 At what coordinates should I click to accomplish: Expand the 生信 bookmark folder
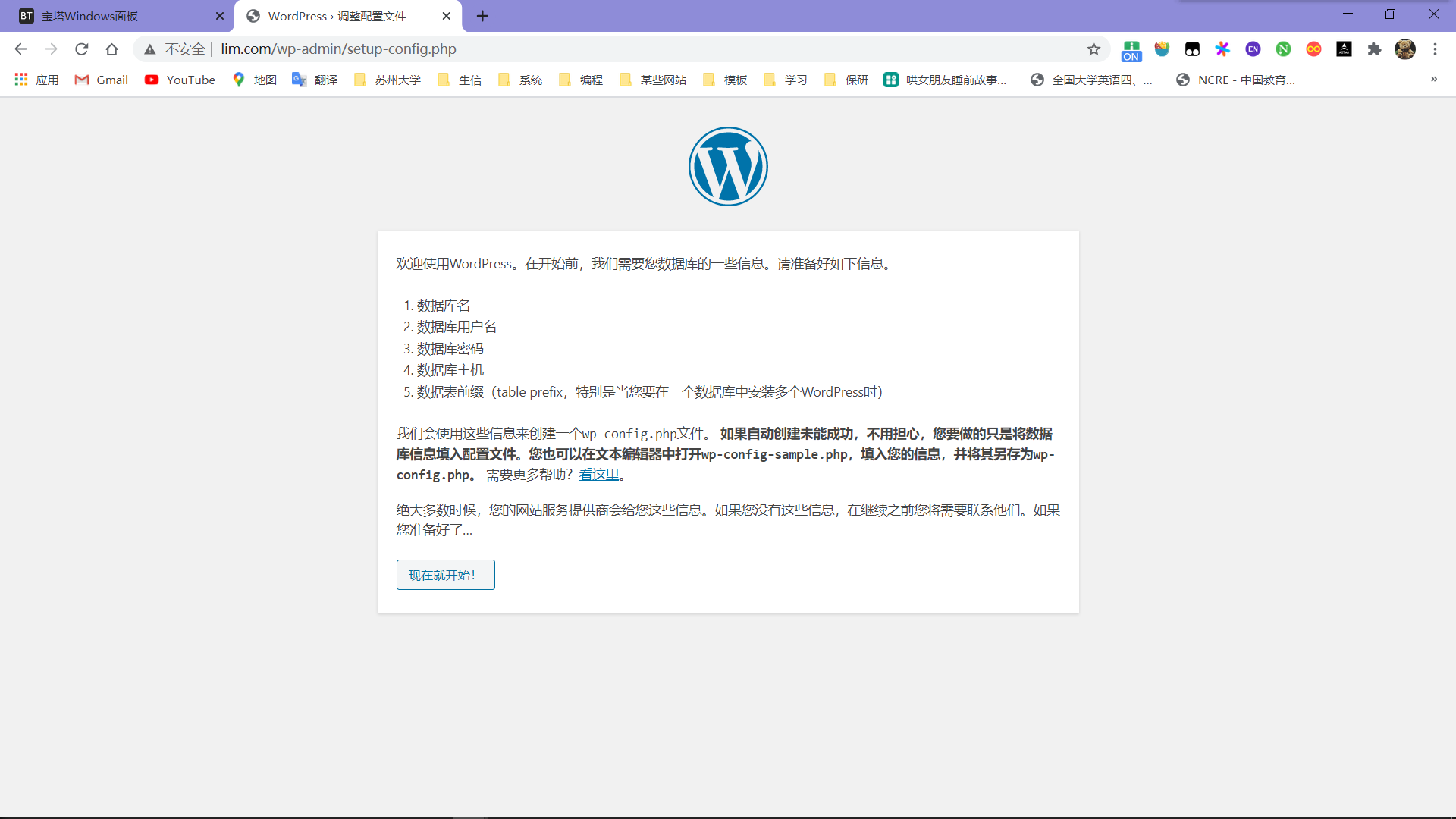tap(460, 80)
